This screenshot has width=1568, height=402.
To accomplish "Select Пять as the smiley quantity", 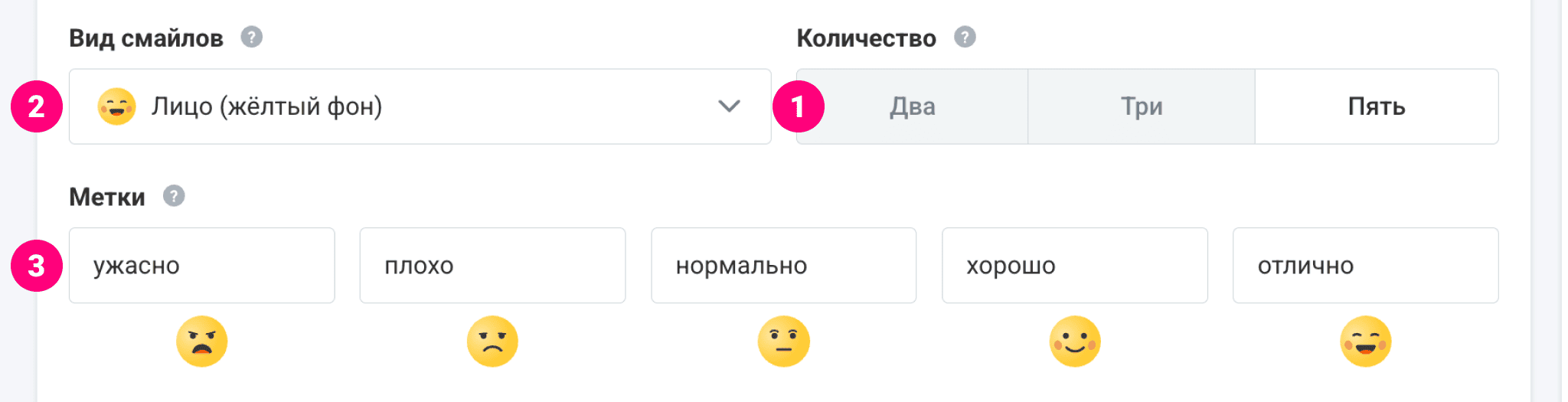I will pos(1377,106).
